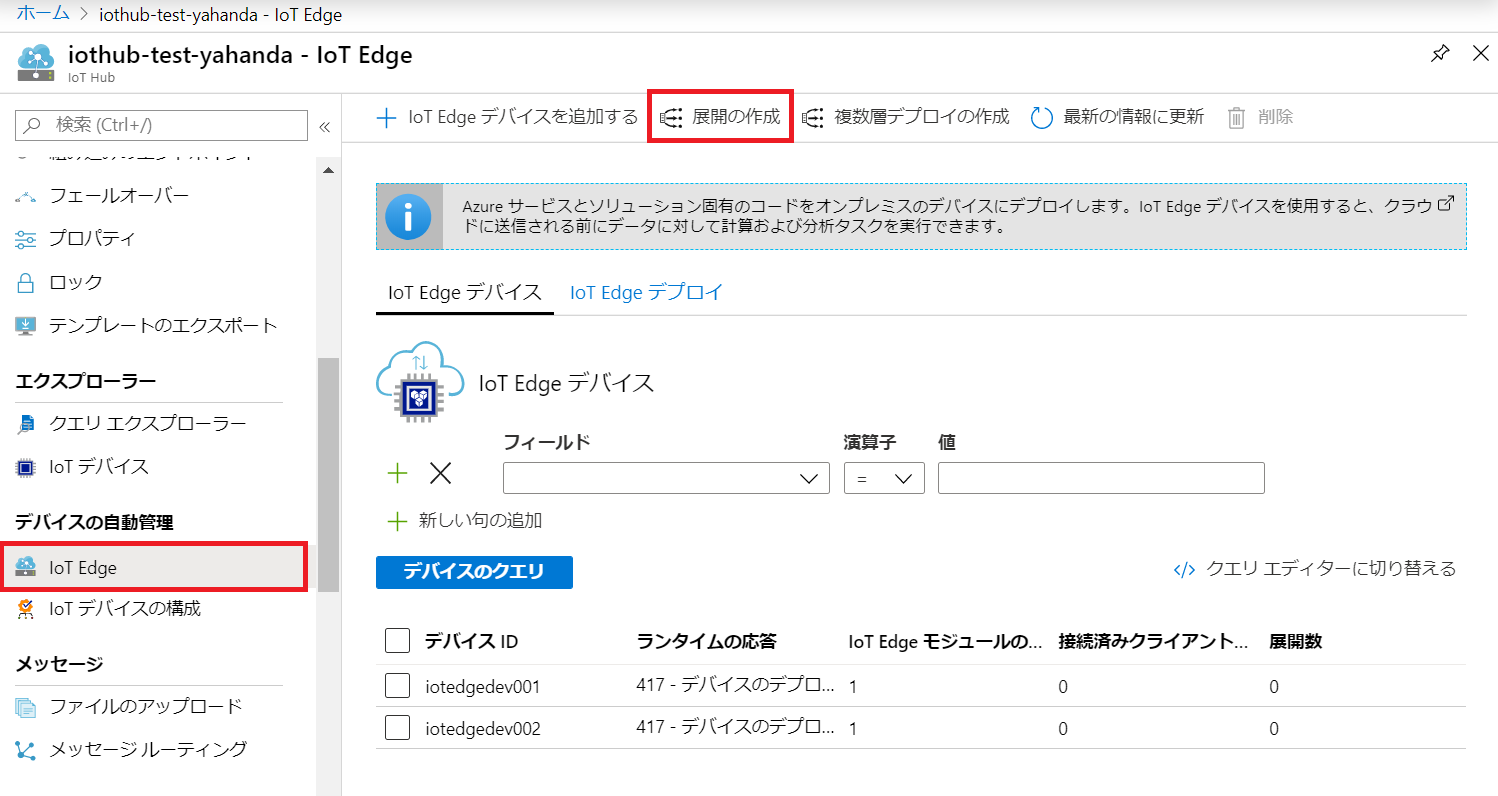This screenshot has height=796, width=1498.
Task: Collapse the sidebar with double-chevron icon
Action: [324, 127]
